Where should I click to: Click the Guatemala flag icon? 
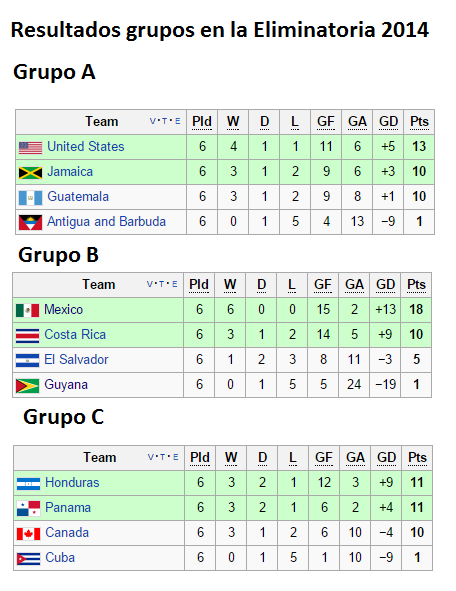(x=31, y=198)
